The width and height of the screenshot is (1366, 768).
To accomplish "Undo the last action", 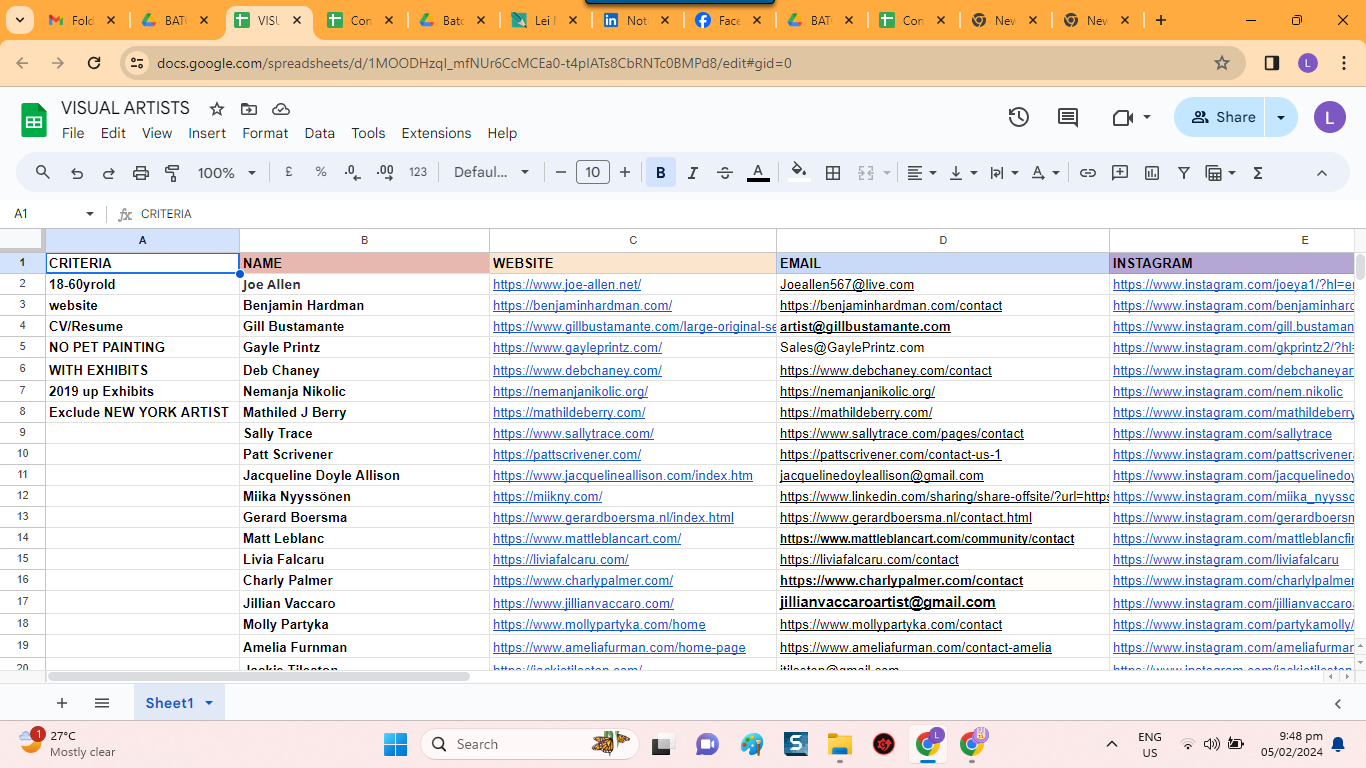I will point(77,173).
